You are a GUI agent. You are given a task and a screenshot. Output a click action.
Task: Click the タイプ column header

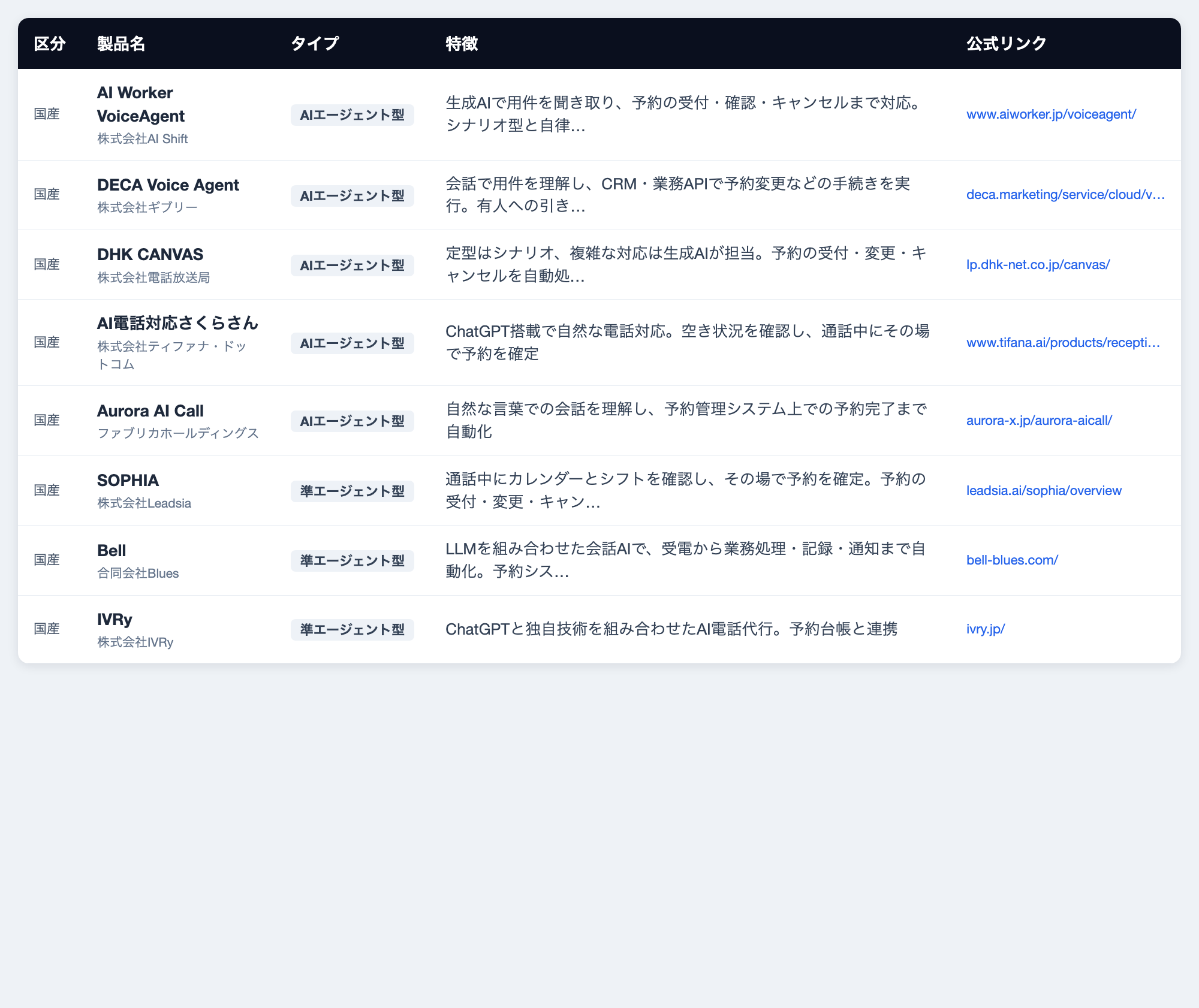point(315,44)
